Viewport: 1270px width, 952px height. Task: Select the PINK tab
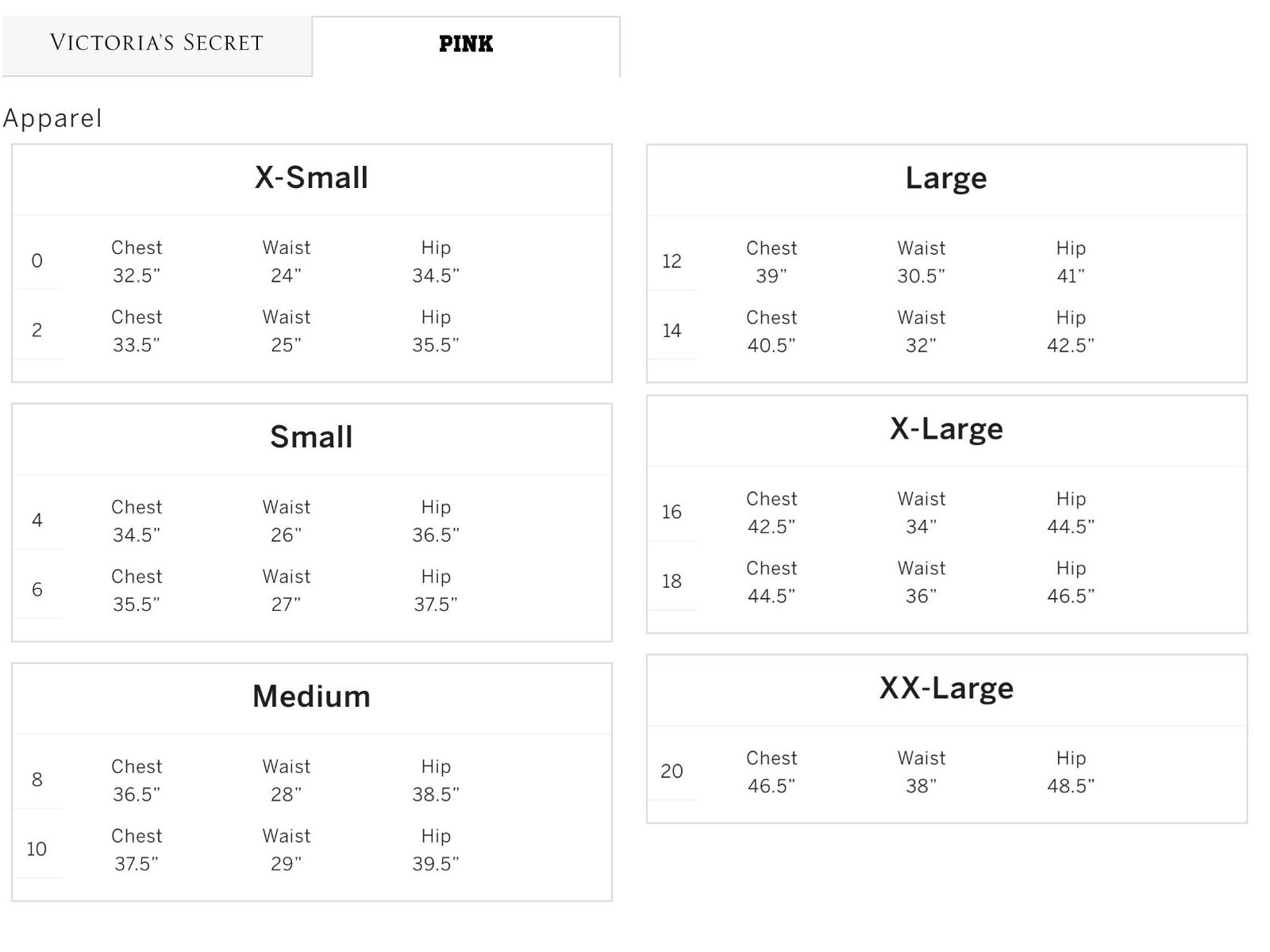466,44
